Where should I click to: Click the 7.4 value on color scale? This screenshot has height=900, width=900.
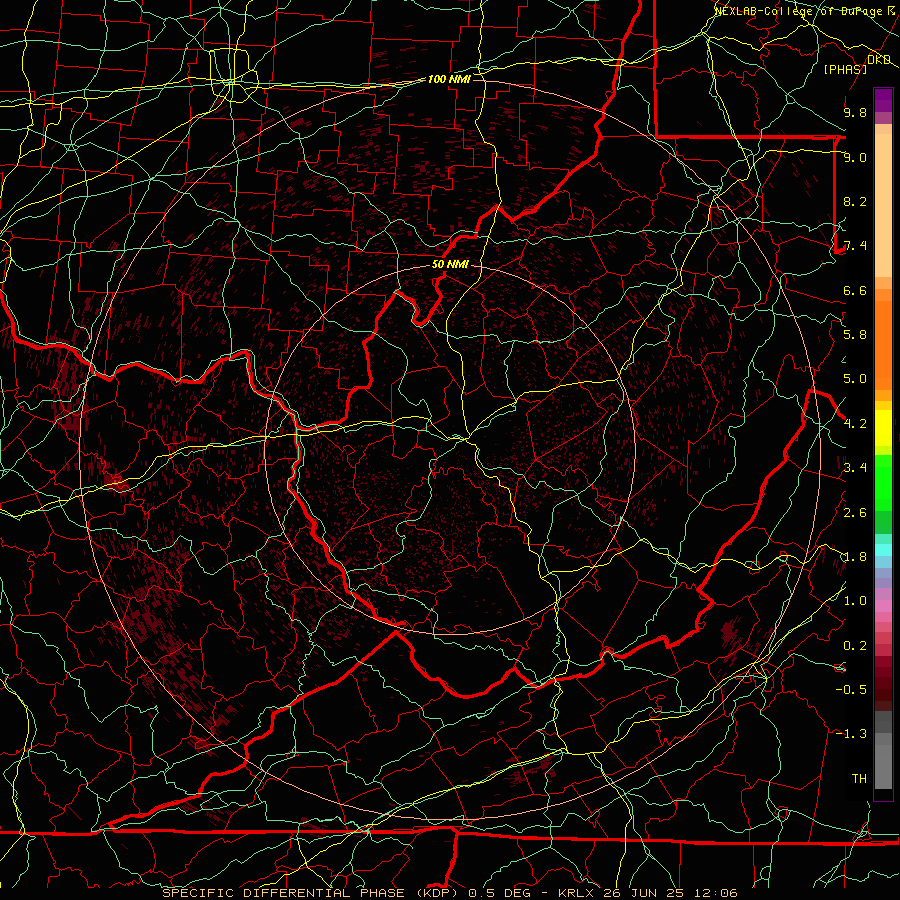[x=855, y=246]
